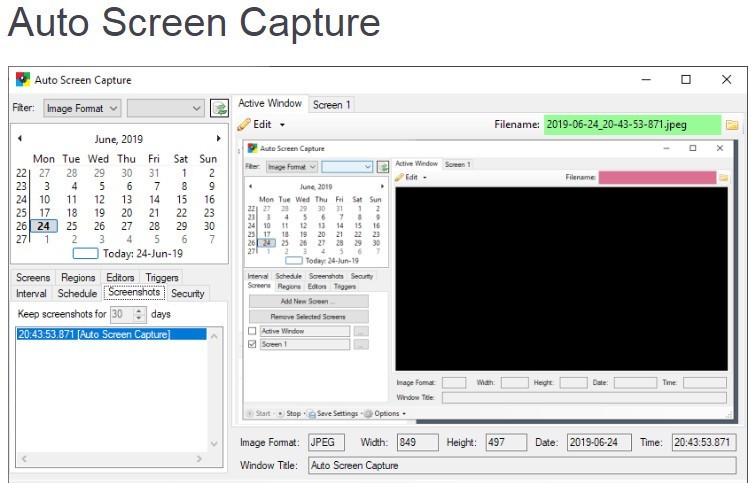Viewport: 755px width, 483px height.
Task: Click the black screenshot preview area
Action: click(x=561, y=279)
